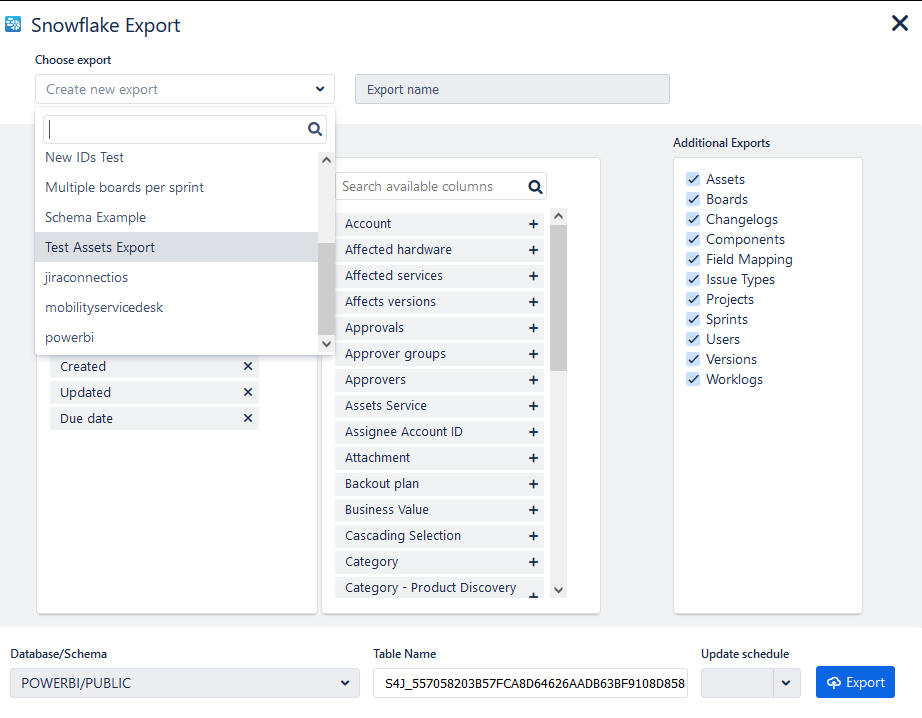Screen dimensions: 922x718
Task: Click the Export button
Action: pyautogui.click(x=855, y=683)
